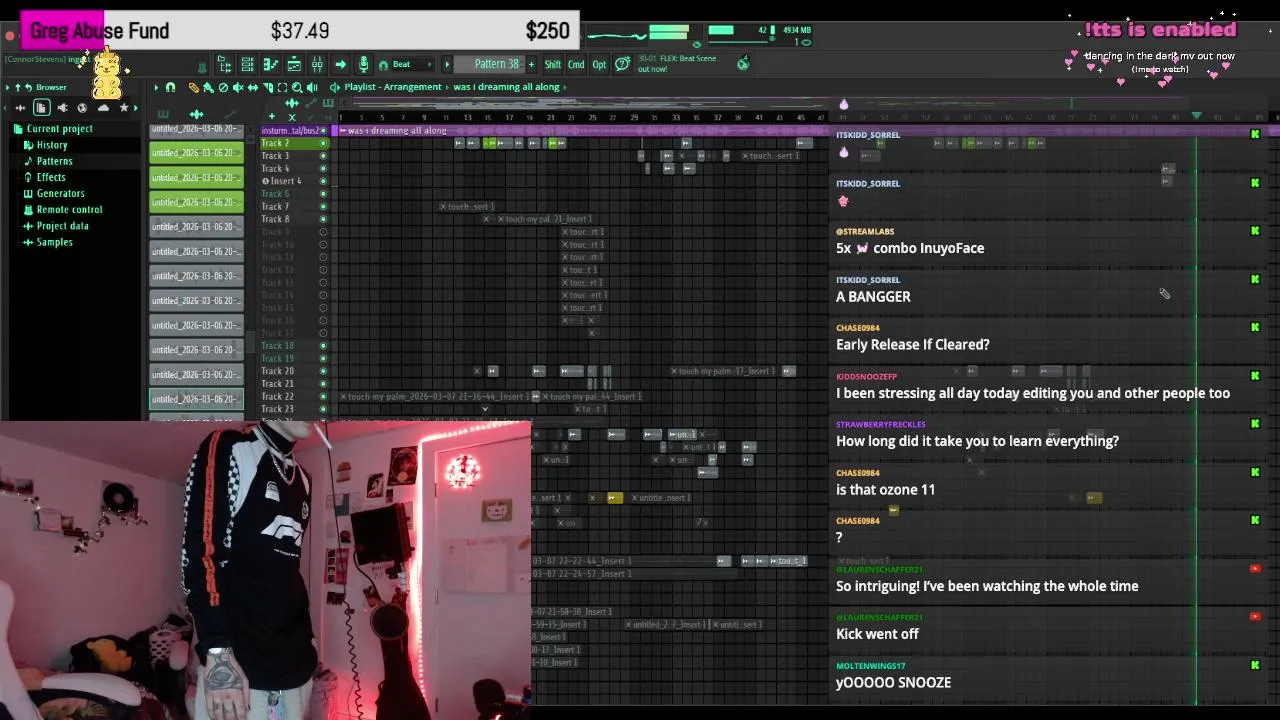Mute Track 22 in playlist
The image size is (1280, 720).
tap(323, 397)
